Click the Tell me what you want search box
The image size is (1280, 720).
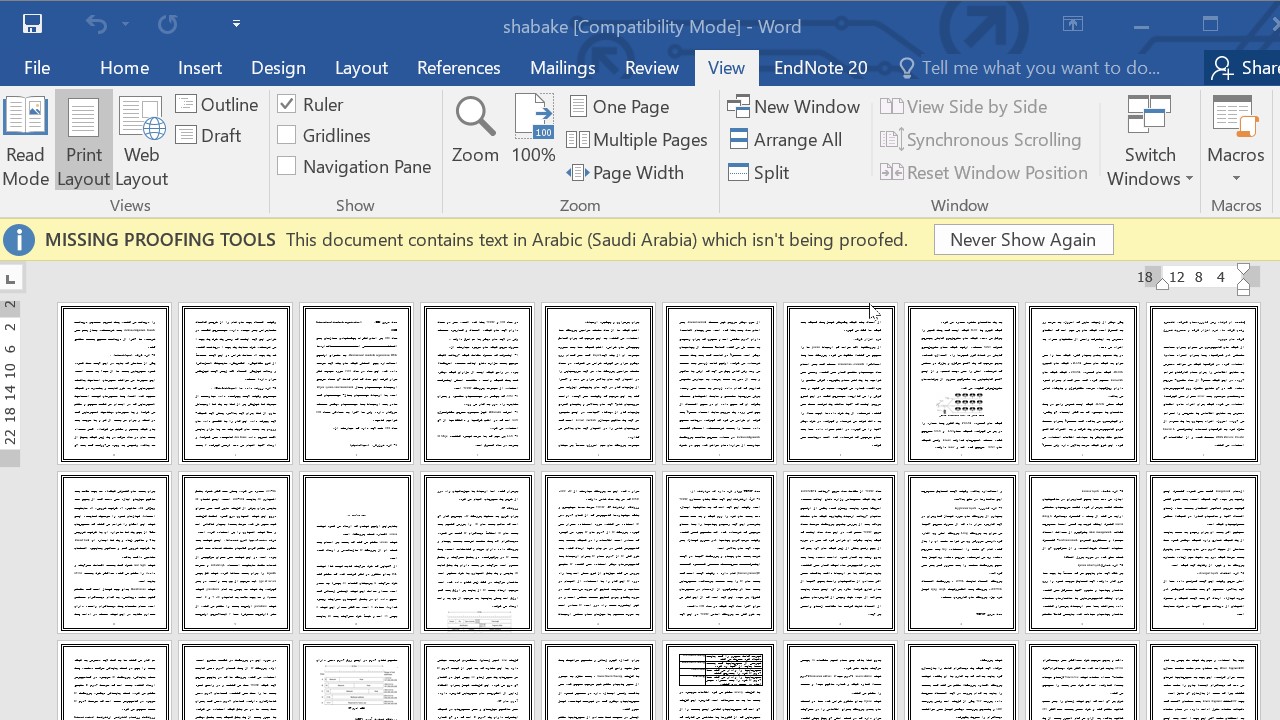click(x=1030, y=68)
